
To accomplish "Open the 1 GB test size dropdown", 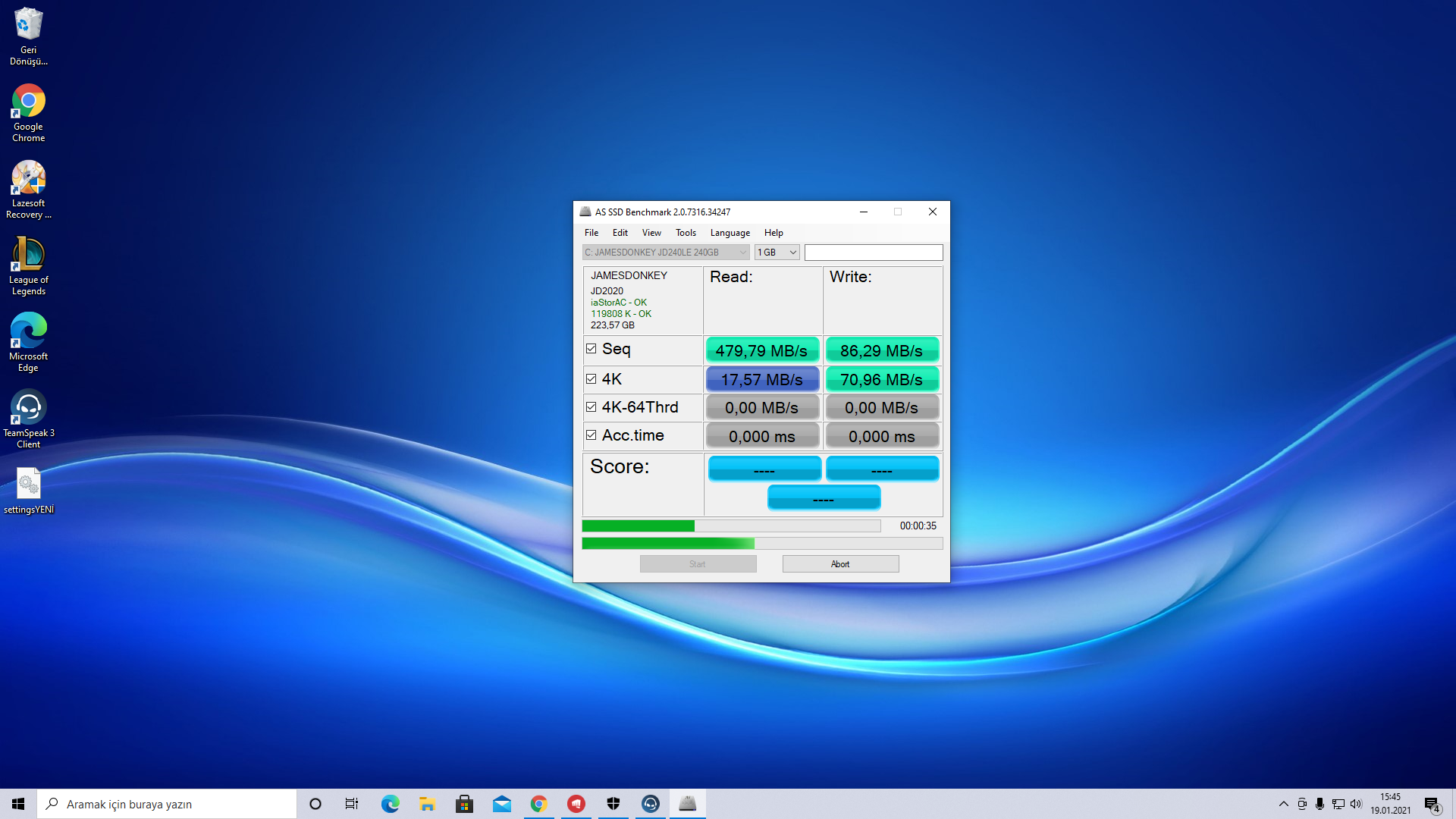I will coord(777,253).
